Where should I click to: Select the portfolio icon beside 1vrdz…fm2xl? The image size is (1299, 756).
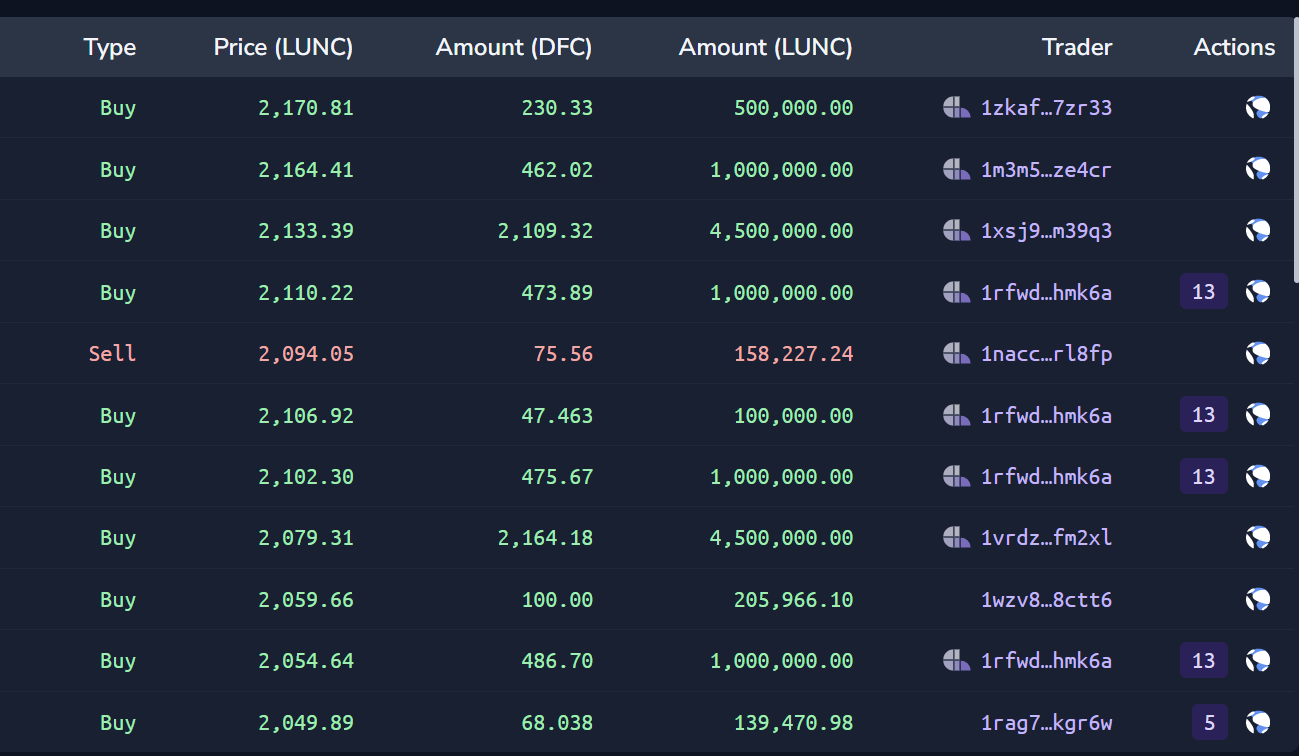click(956, 537)
